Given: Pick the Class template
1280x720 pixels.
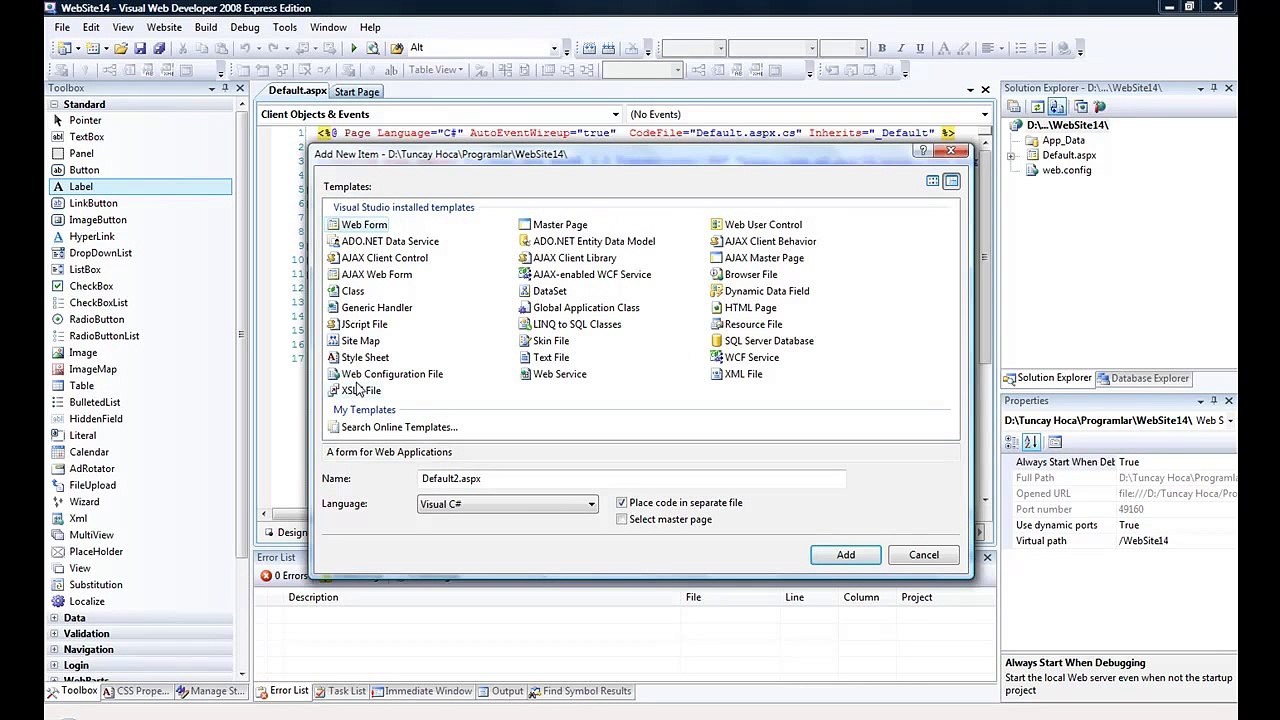Looking at the screenshot, I should (x=345, y=291).
